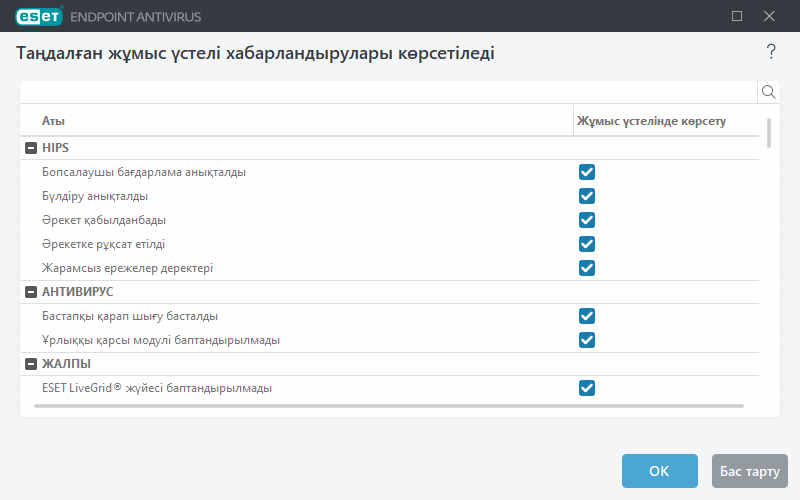Toggle 'Әрекетке рұқсат етілді' checkbox
The height and width of the screenshot is (500, 800).
[587, 244]
